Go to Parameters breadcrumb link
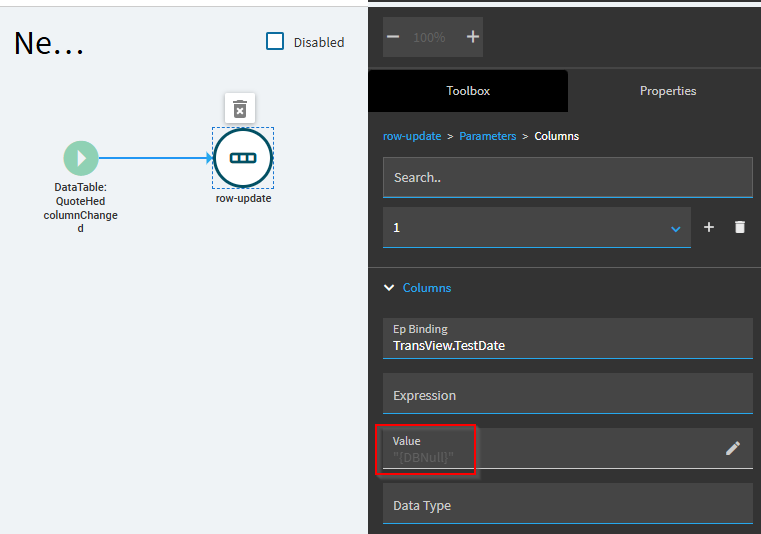Viewport: 761px width, 534px height. click(487, 136)
